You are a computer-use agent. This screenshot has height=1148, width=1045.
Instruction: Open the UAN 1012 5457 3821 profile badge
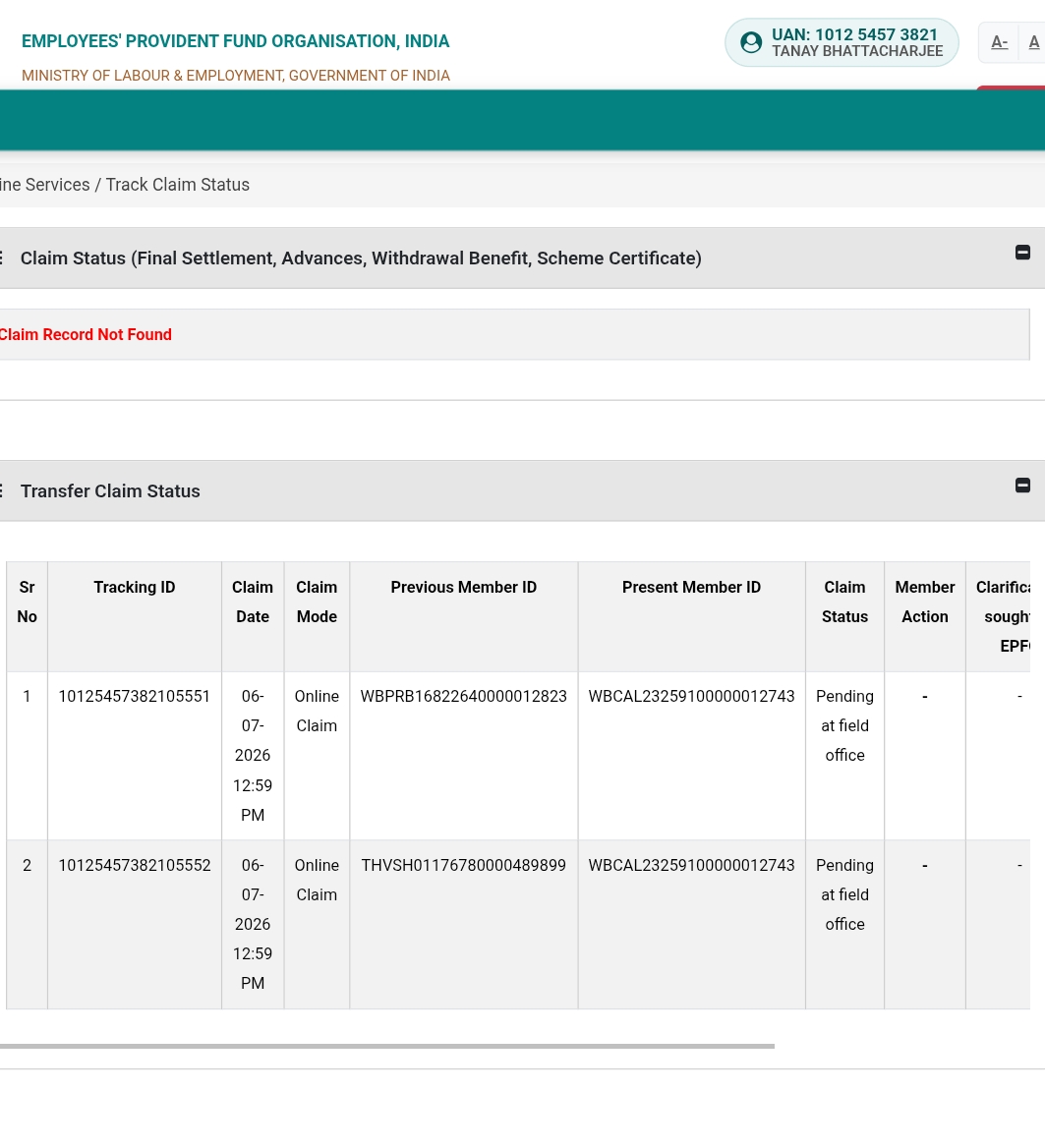(842, 42)
